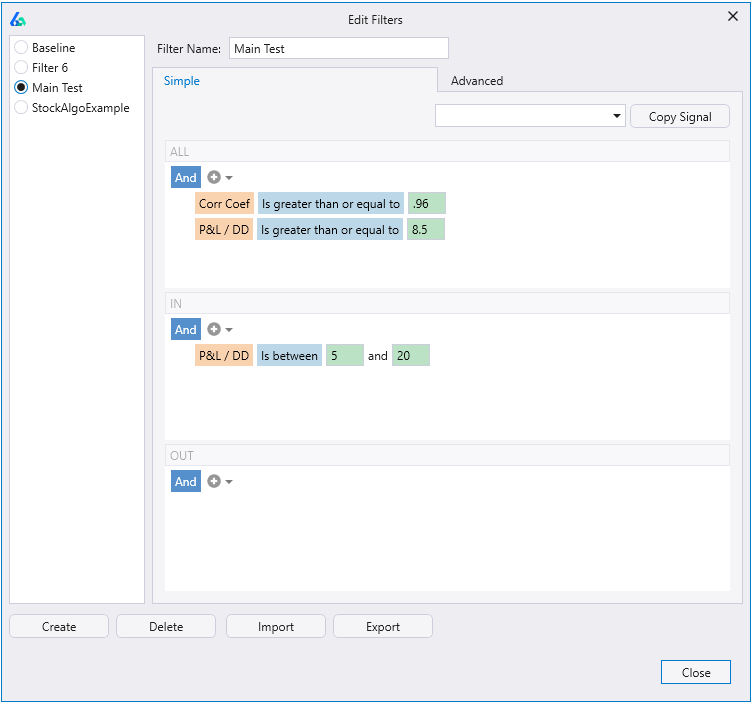Change 'Is greater than or equal to' operator for Corr Coef

pos(331,203)
